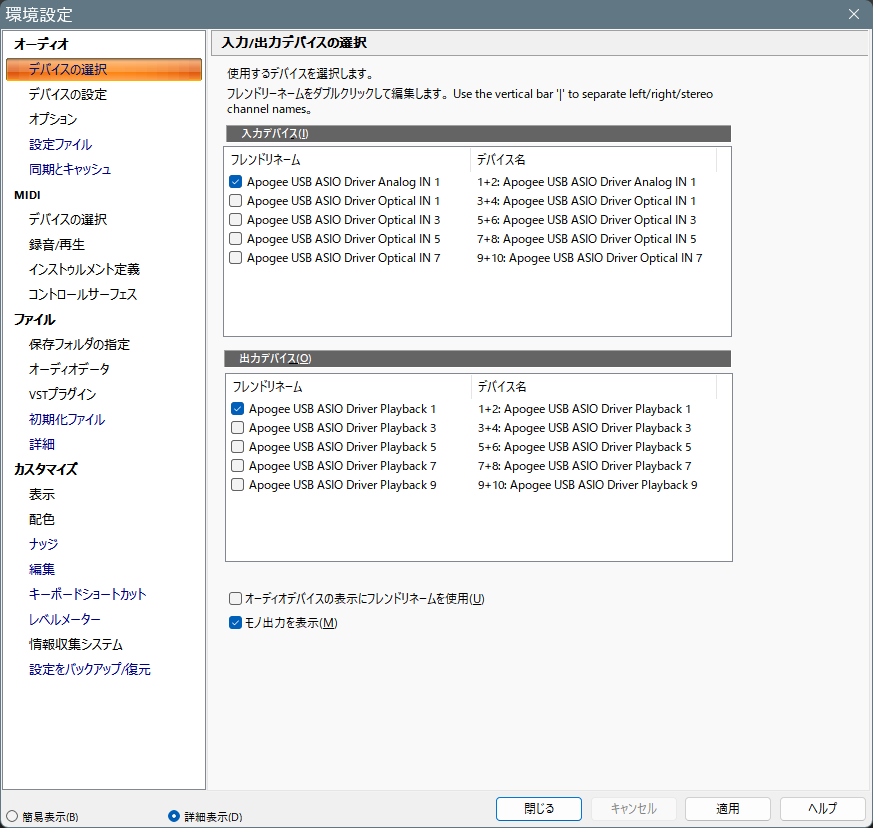
Task: Click the input list フレンドリネーム column header
Action: point(347,160)
